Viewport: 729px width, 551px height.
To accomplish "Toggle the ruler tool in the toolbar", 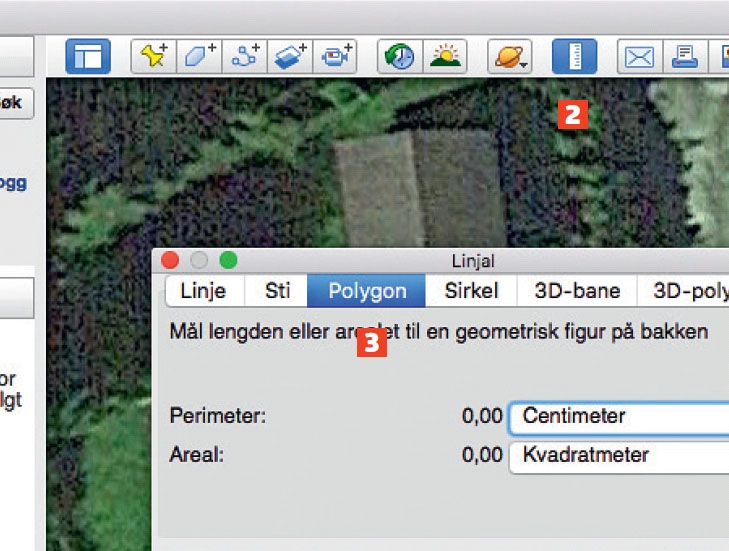I will pos(575,57).
